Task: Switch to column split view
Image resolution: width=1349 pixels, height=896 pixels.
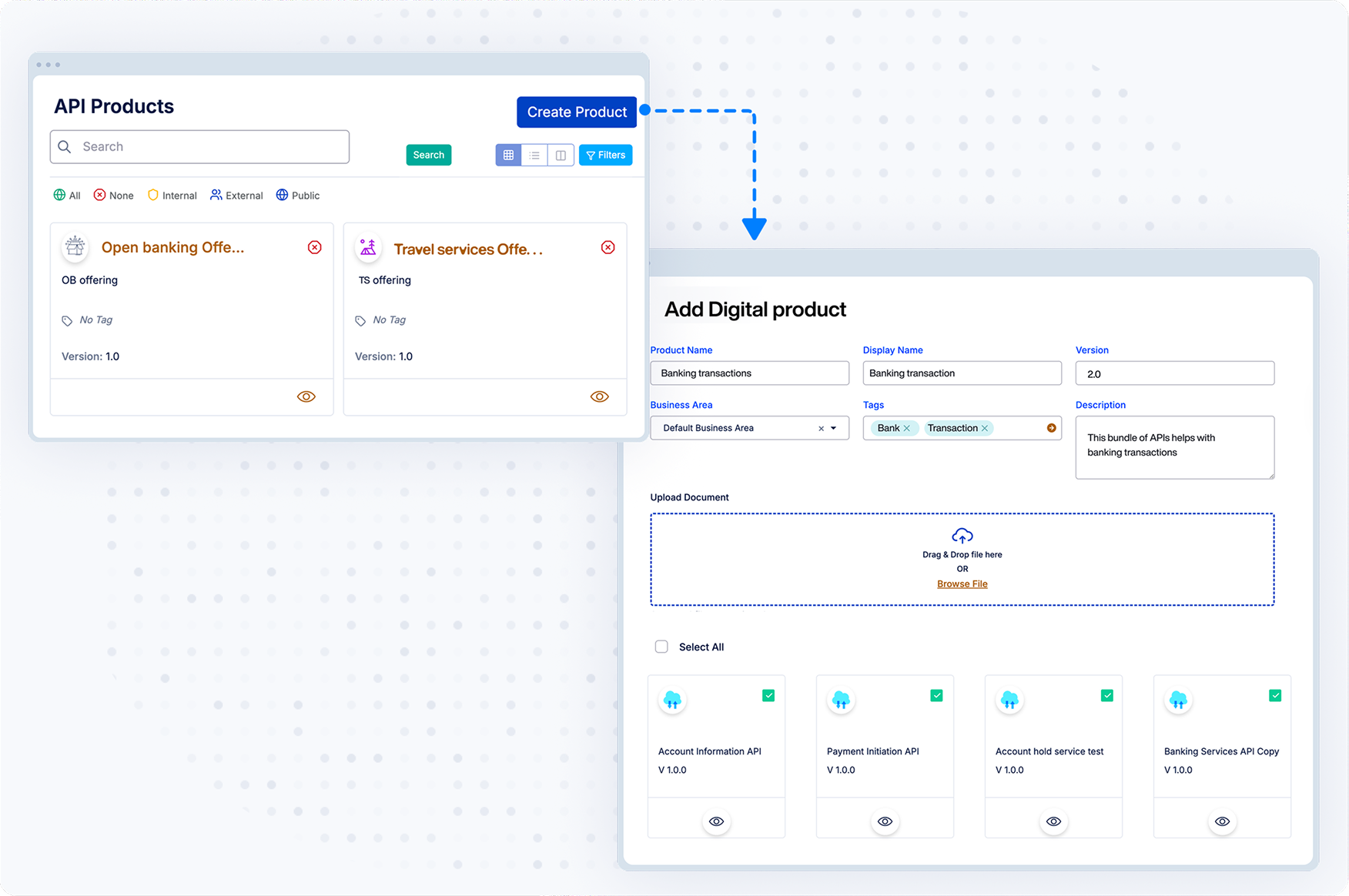Action: pos(561,155)
